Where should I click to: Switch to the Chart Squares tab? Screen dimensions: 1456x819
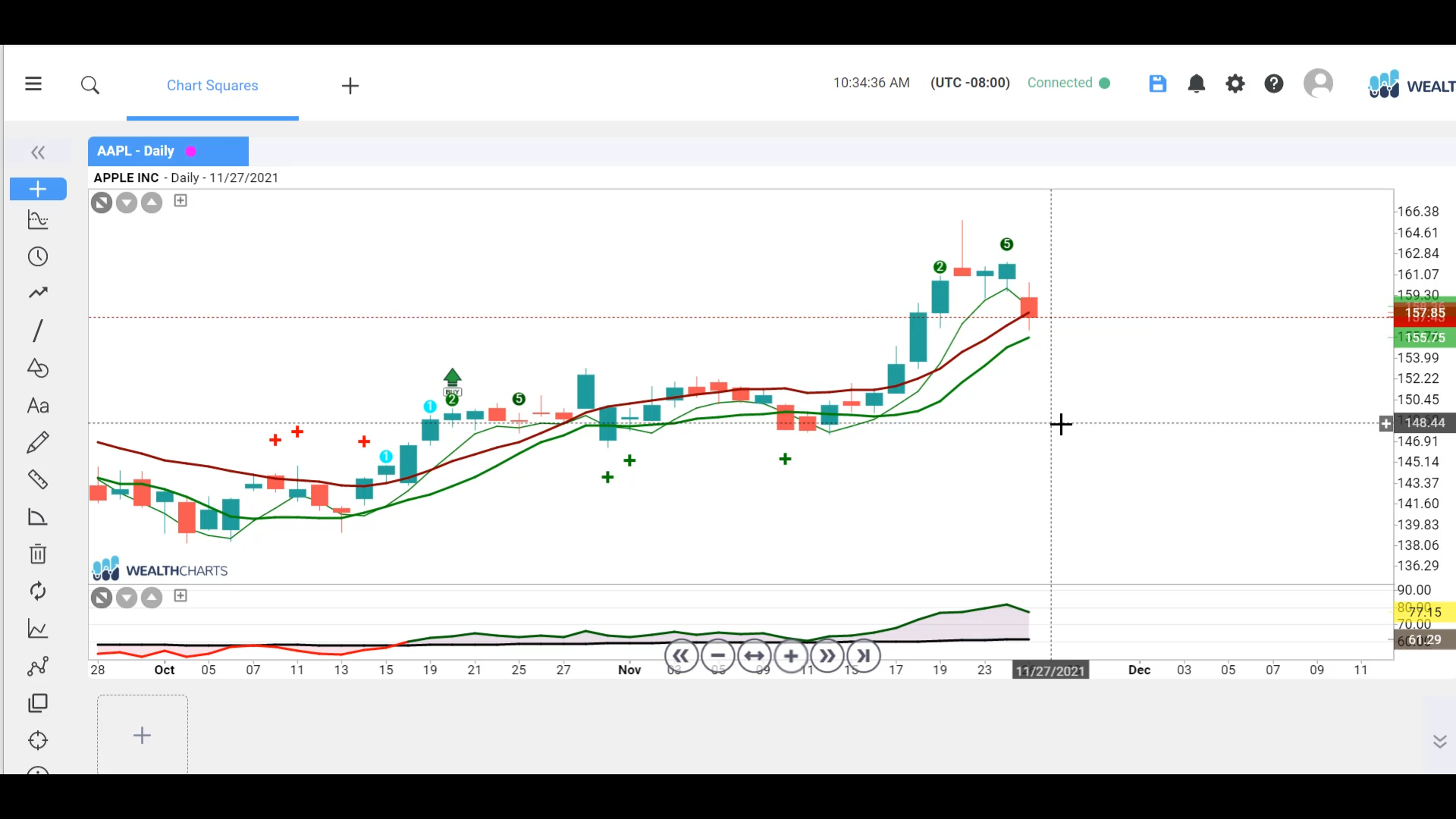point(212,86)
